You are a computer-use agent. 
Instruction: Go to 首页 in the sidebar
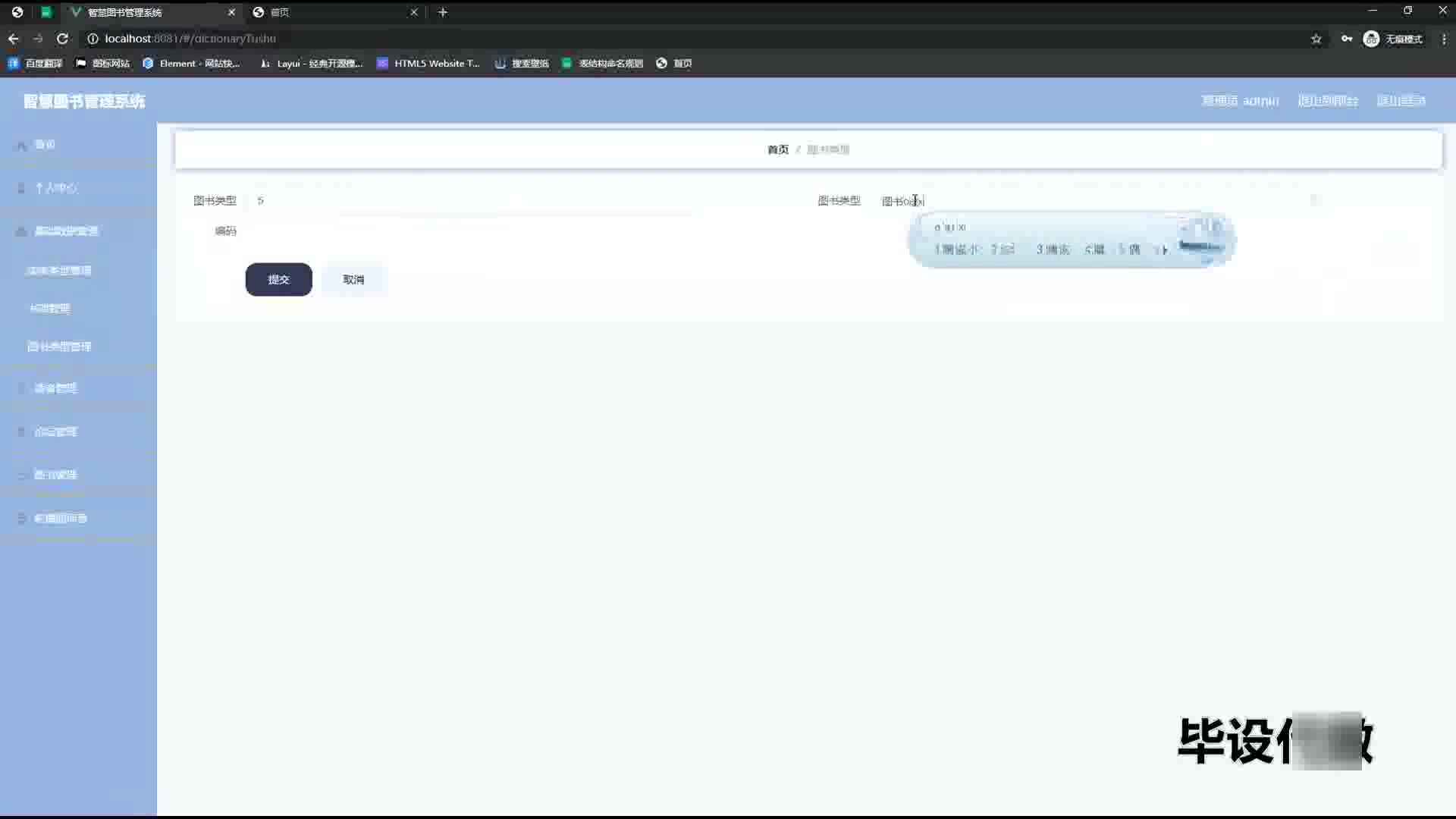pyautogui.click(x=45, y=145)
